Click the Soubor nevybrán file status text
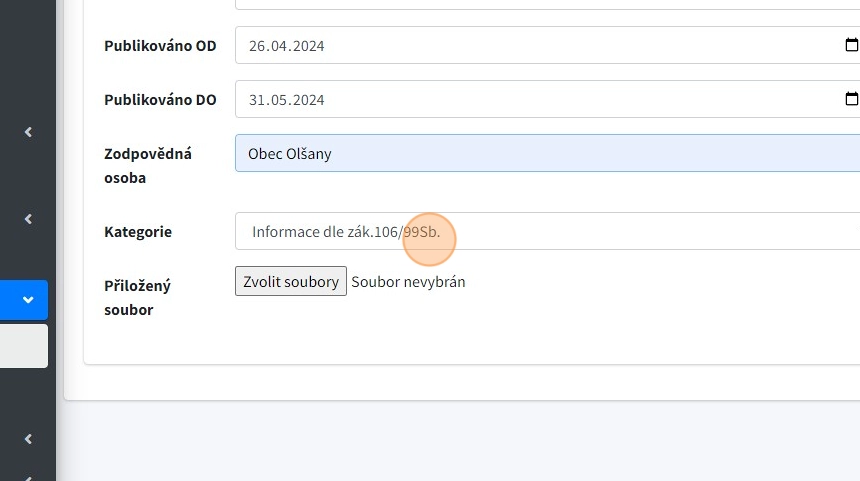 408,282
